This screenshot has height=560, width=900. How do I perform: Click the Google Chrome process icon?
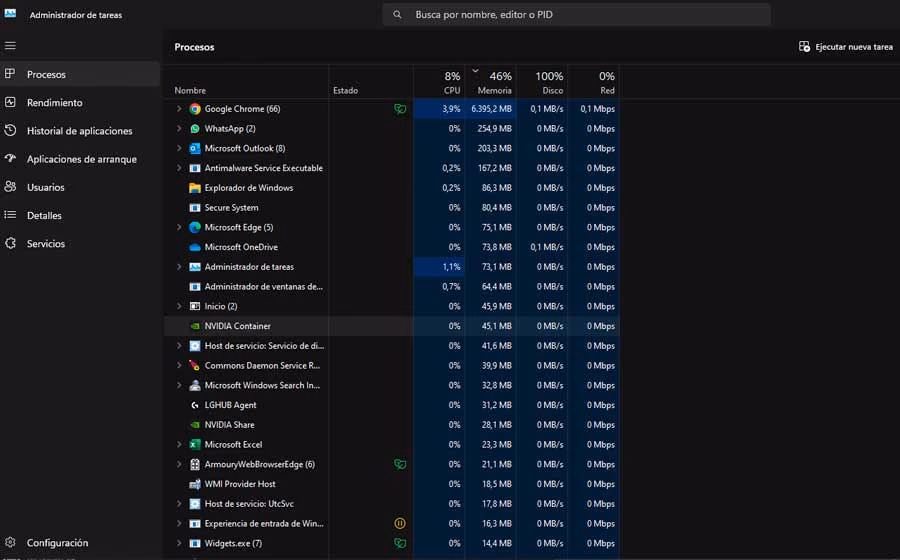(195, 109)
